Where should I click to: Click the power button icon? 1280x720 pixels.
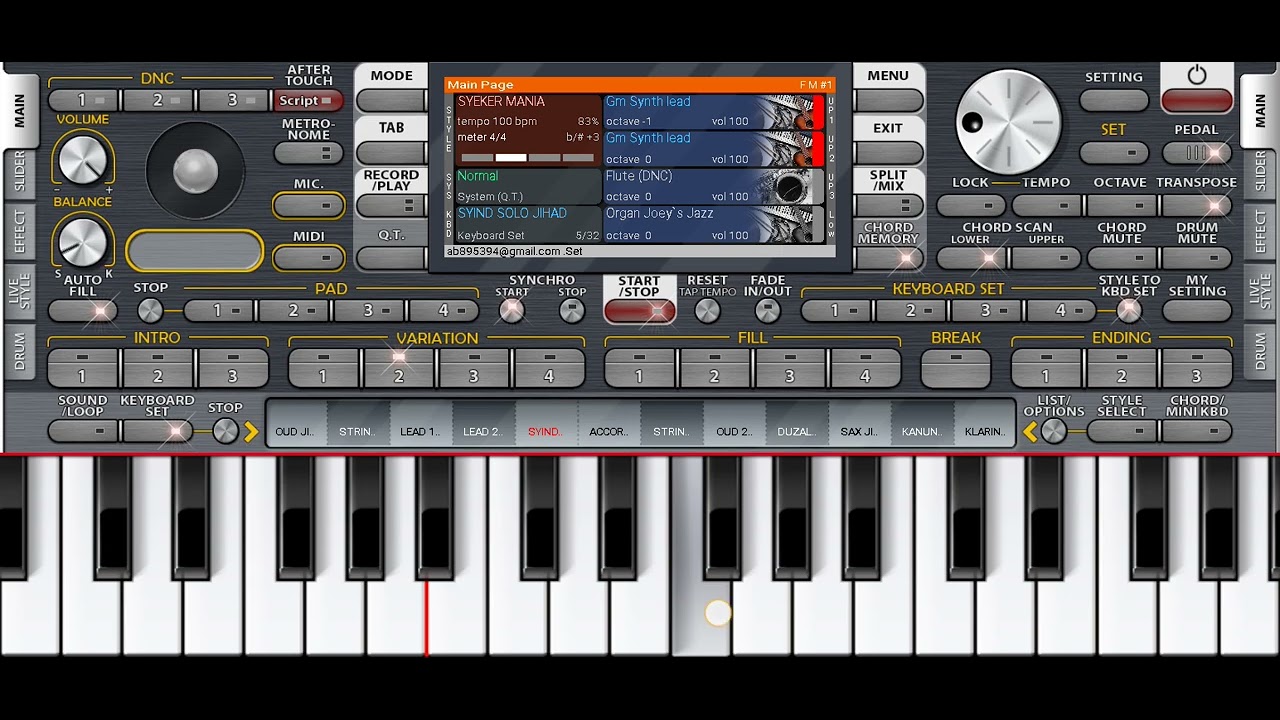click(1197, 75)
